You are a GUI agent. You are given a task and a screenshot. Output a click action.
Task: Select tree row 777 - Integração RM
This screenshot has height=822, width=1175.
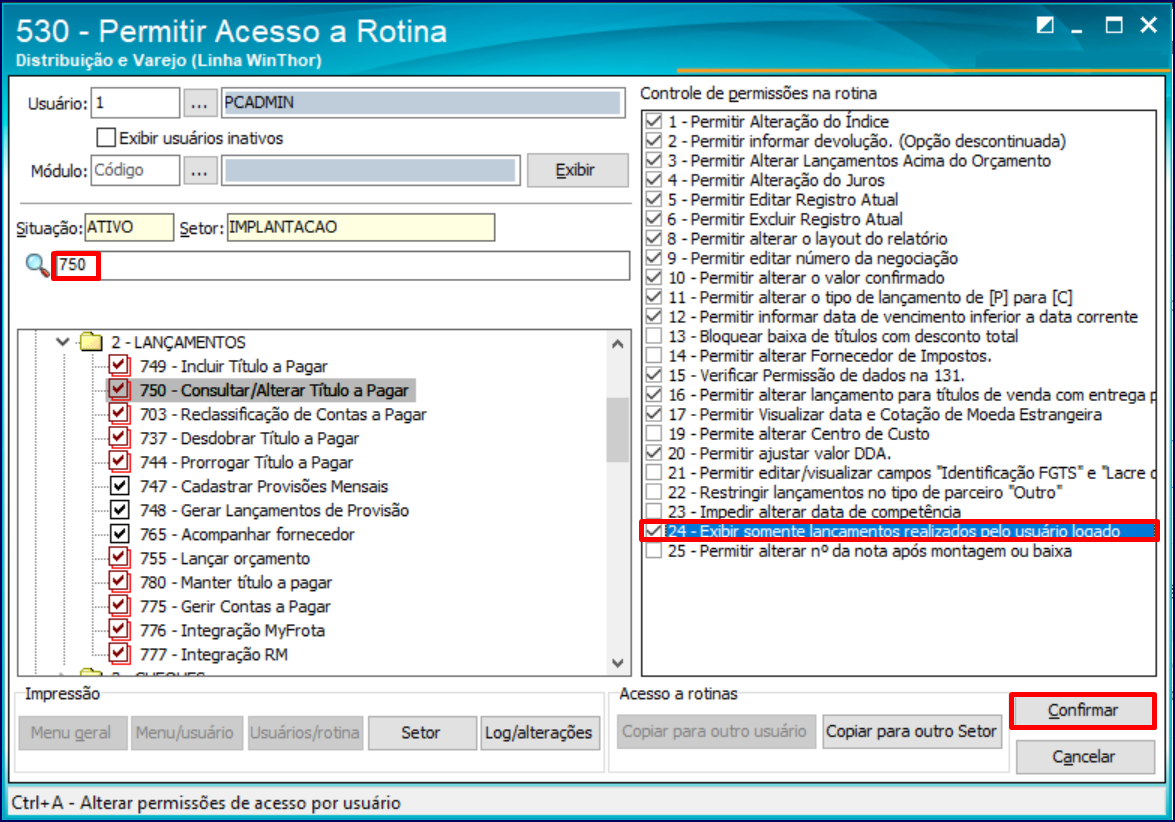pos(214,654)
